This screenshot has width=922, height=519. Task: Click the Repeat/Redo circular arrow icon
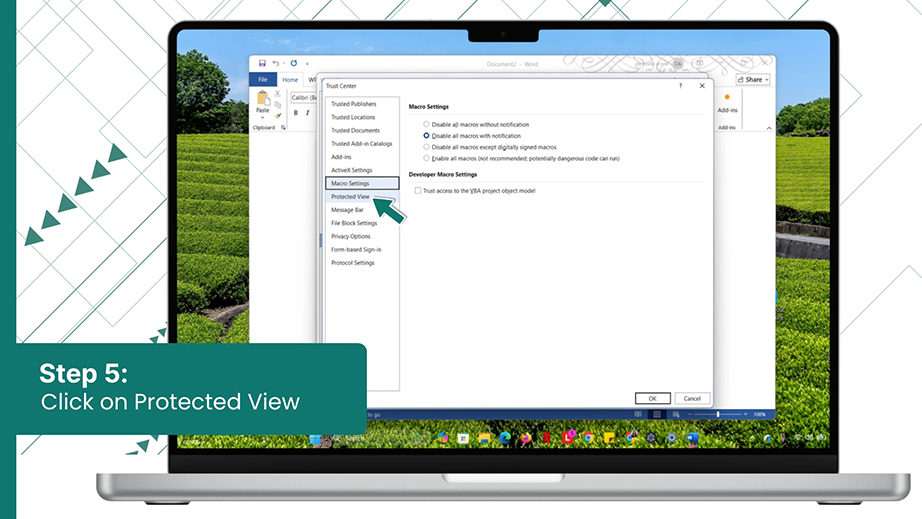(294, 63)
